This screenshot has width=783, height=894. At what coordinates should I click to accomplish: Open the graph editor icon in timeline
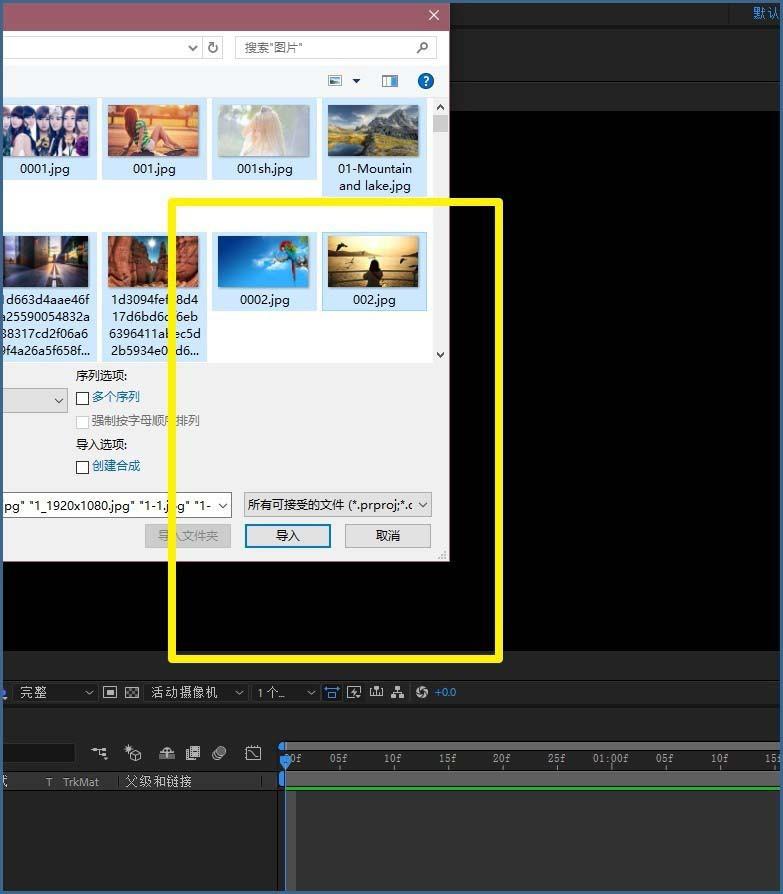pos(253,753)
